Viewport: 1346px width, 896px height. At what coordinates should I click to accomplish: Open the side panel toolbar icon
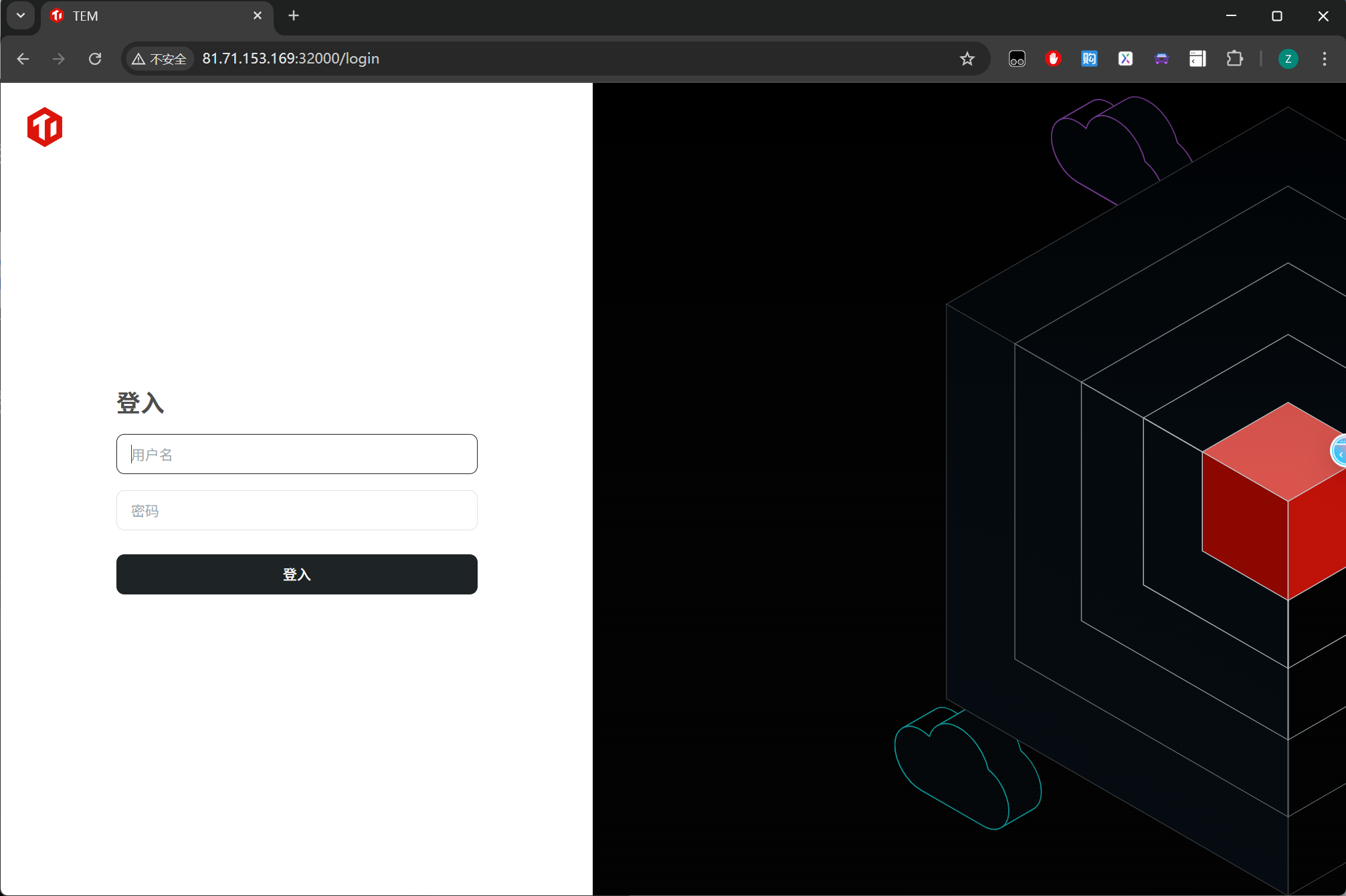point(1197,59)
